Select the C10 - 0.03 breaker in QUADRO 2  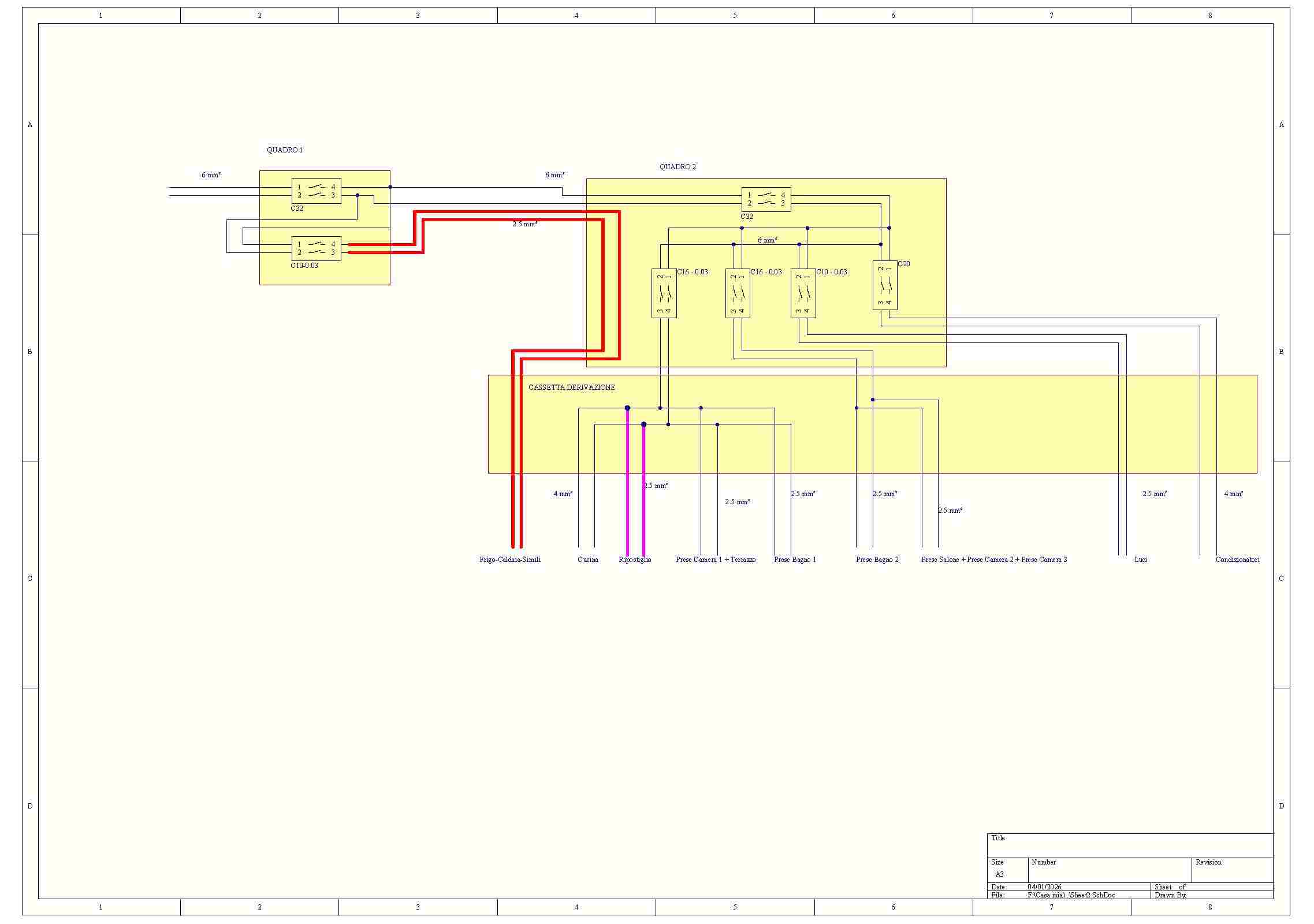point(803,293)
